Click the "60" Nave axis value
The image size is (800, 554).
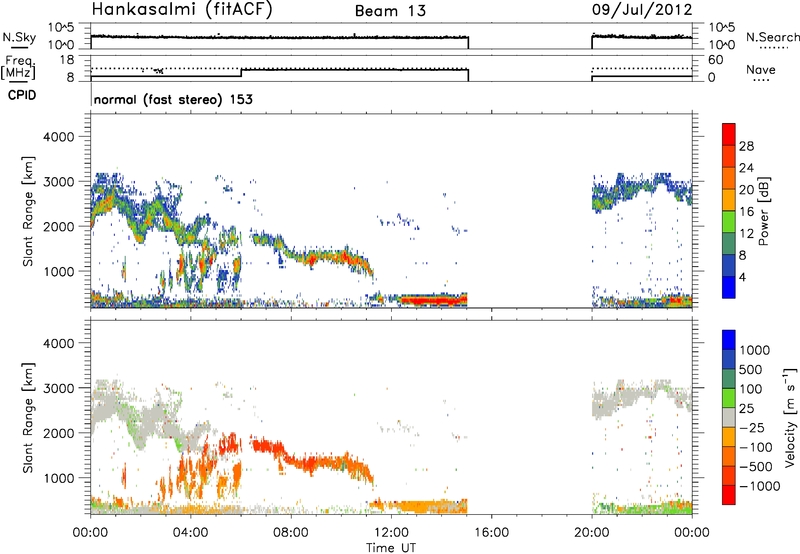(715, 60)
